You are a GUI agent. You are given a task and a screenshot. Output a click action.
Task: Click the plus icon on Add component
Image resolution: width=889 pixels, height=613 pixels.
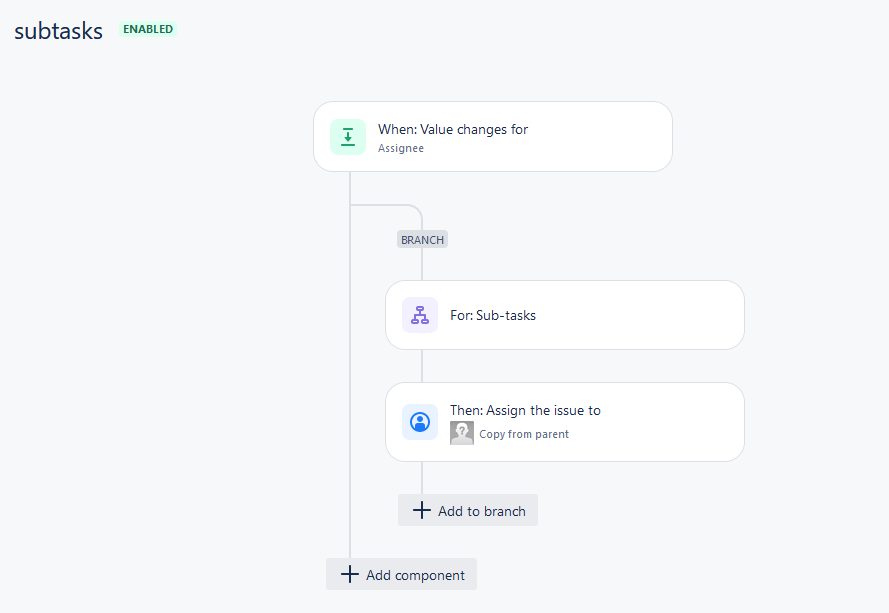tap(350, 574)
